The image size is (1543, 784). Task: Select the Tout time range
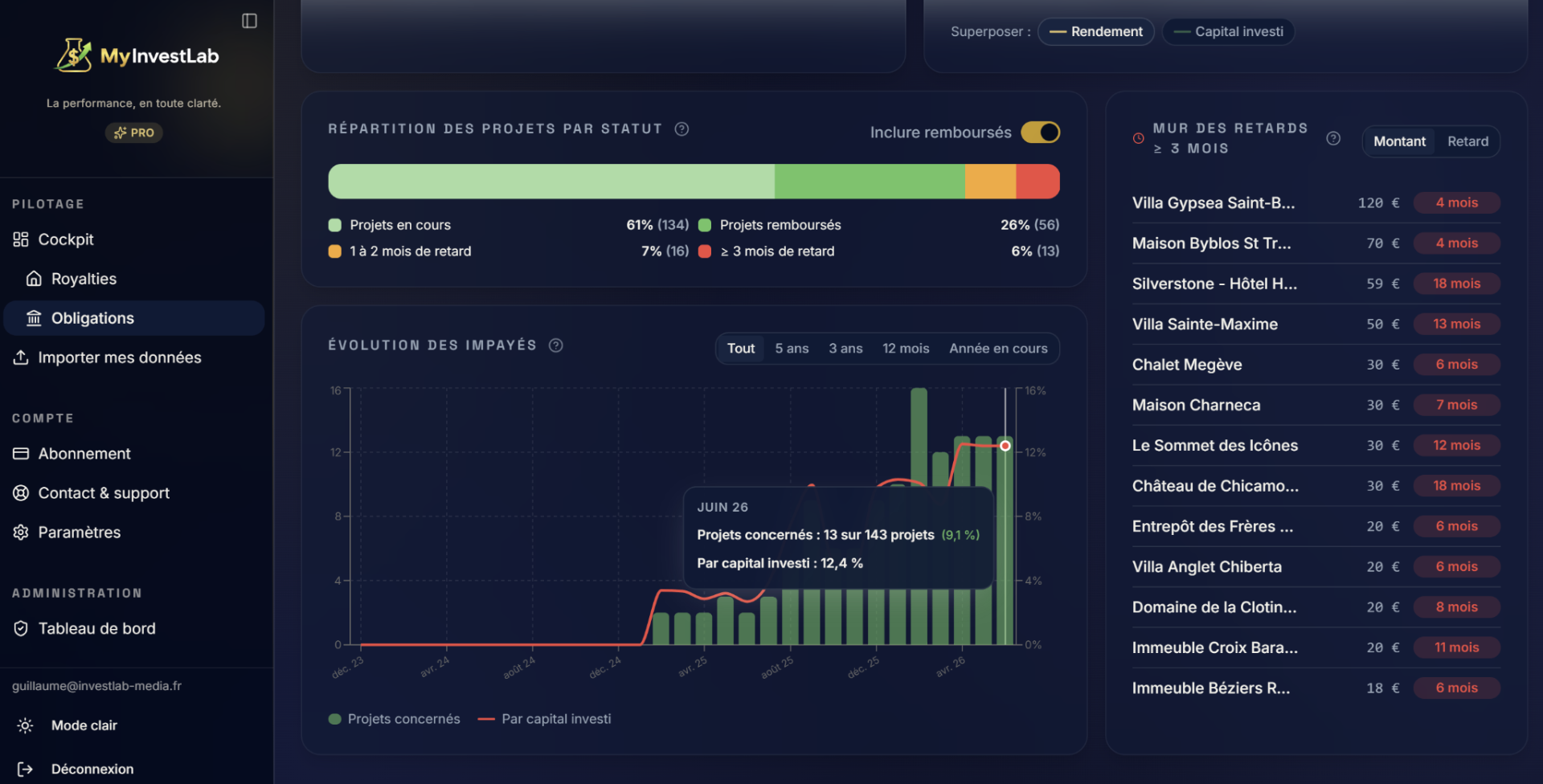(x=741, y=349)
